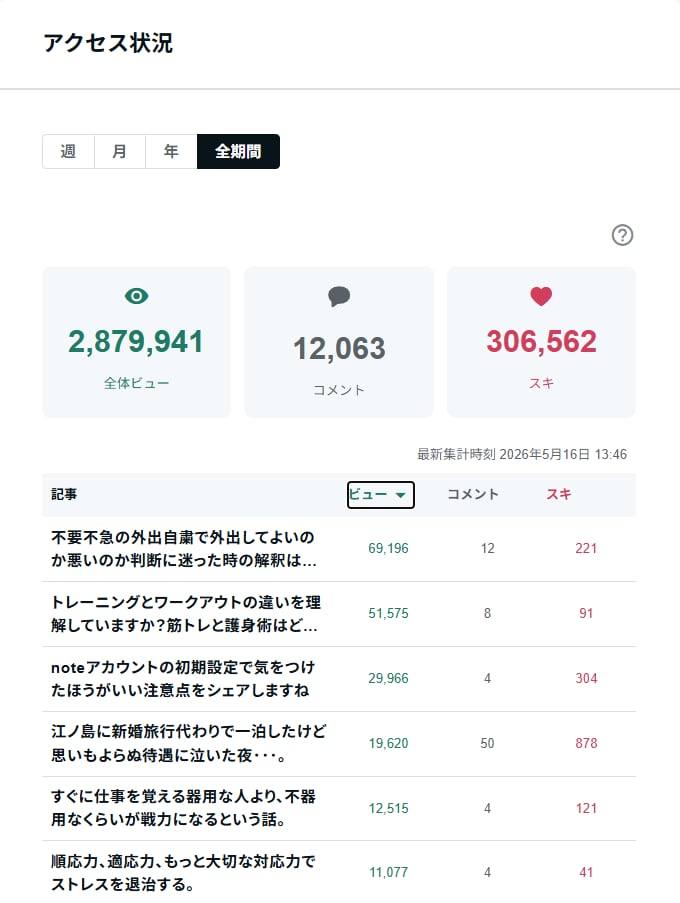
Task: Click the 最新集計時刻 timestamp text
Action: coord(522,454)
